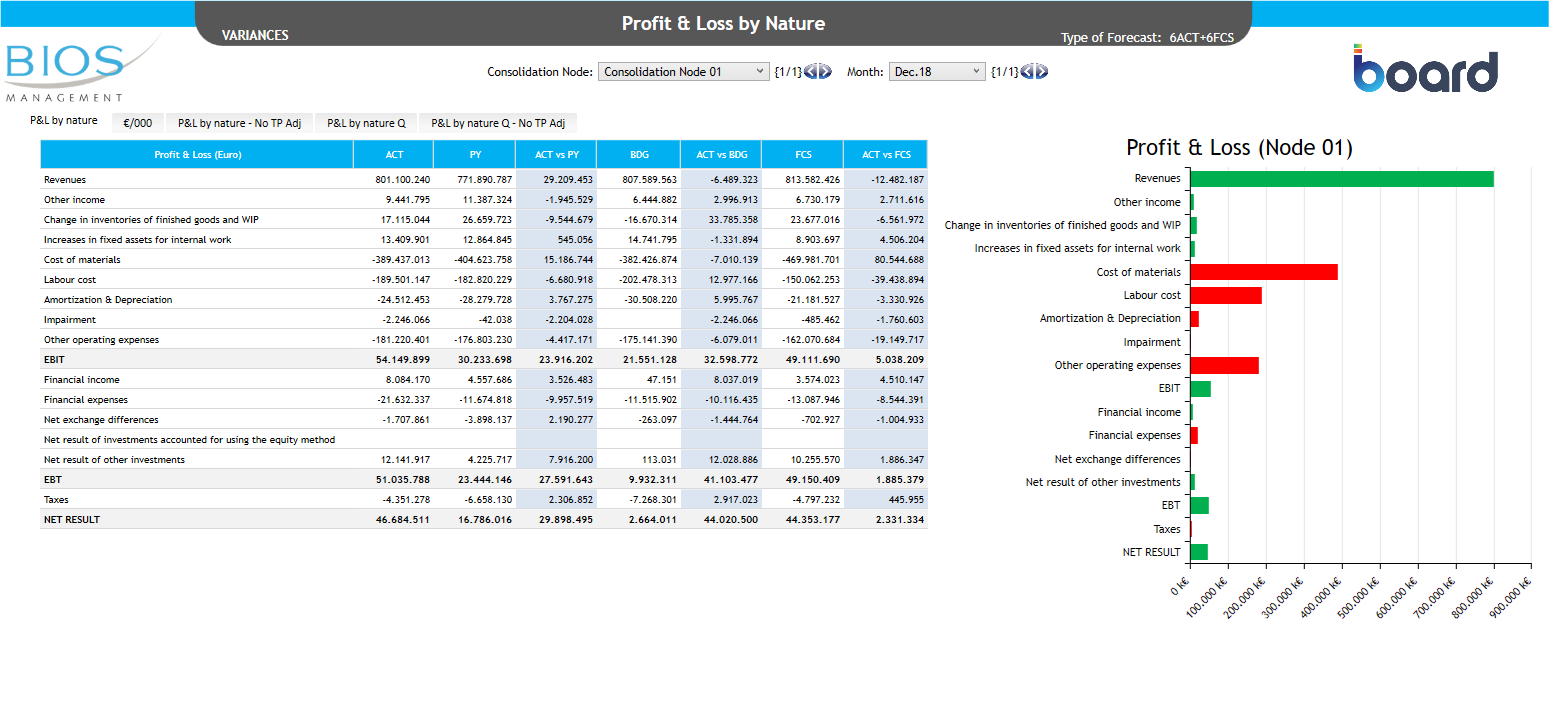This screenshot has width=1551, height=716.
Task: Click the green Revenues bar in the chart
Action: click(1342, 179)
